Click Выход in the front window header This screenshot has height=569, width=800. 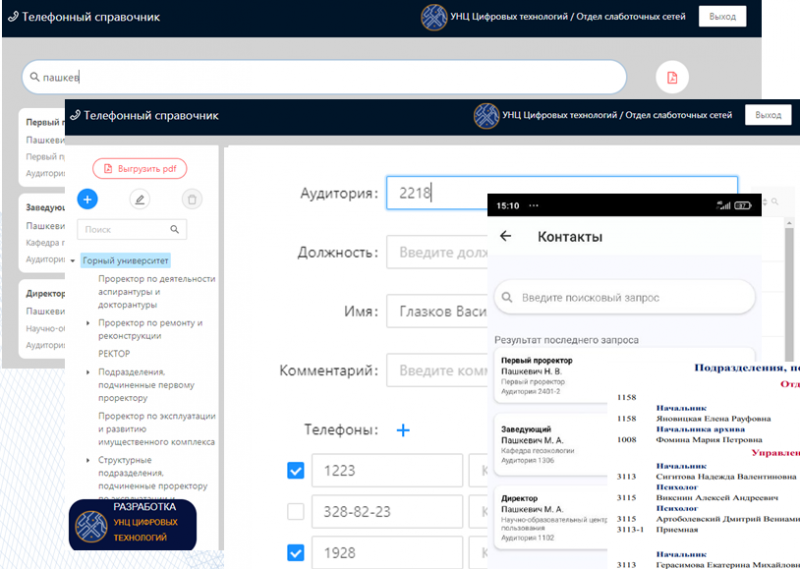tap(768, 115)
